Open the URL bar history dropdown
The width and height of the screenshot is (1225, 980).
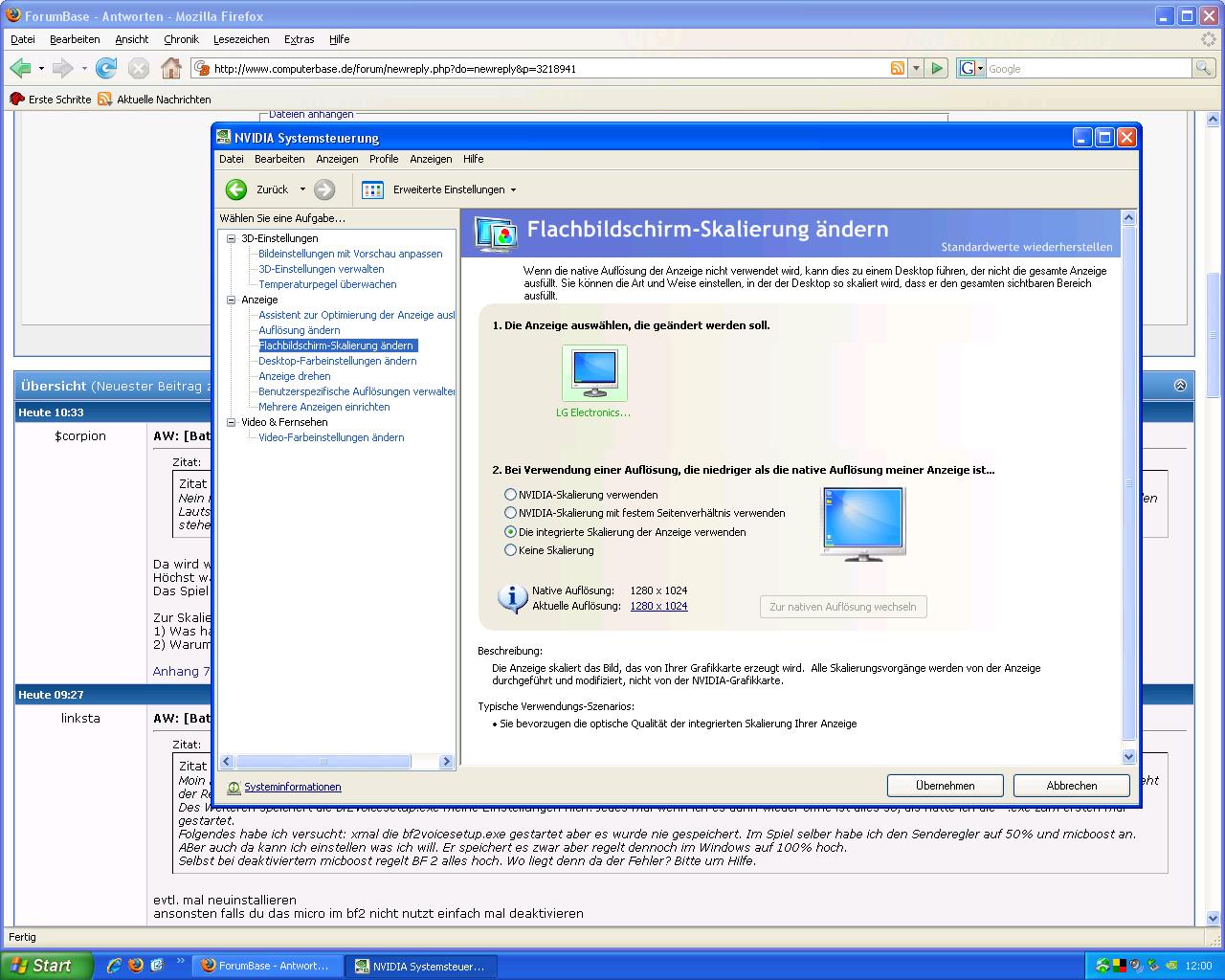coord(916,68)
